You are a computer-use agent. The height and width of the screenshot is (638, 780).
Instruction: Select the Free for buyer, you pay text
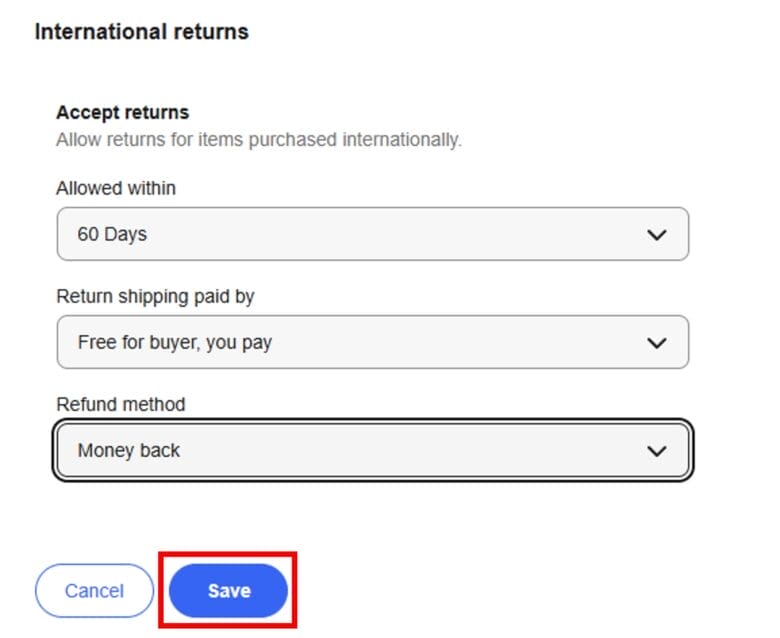click(175, 343)
